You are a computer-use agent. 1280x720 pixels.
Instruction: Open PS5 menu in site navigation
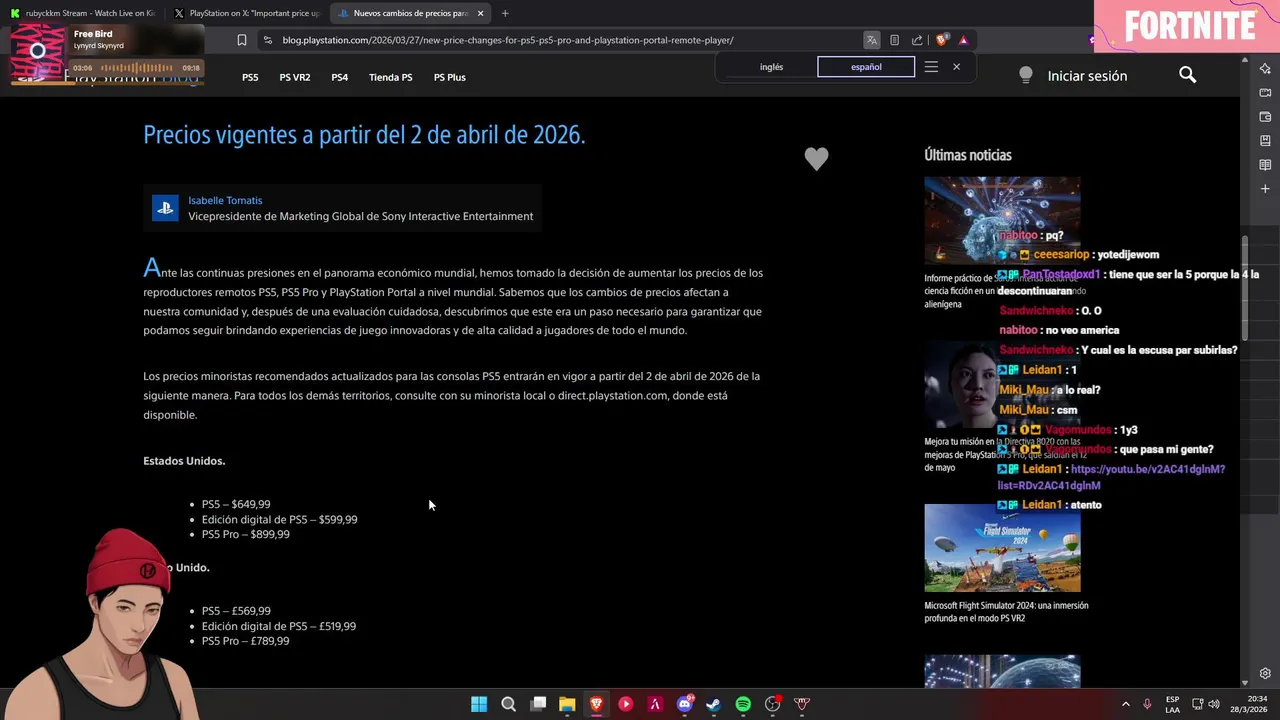coord(250,77)
